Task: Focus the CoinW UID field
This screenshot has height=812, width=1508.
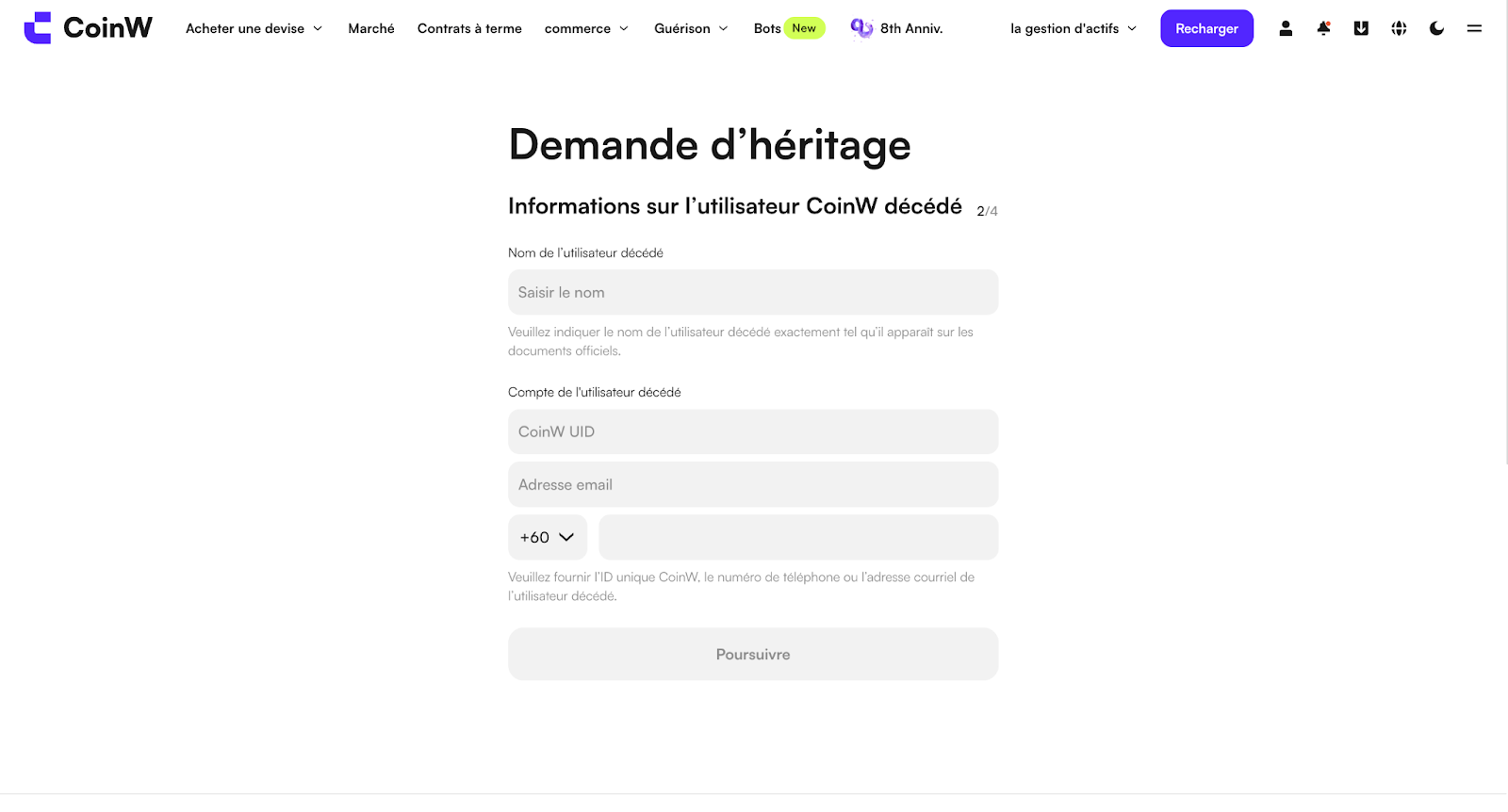Action: tap(753, 431)
